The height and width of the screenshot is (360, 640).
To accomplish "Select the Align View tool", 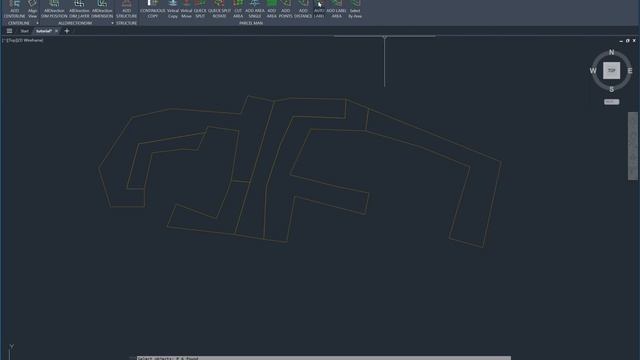I will point(33,9).
